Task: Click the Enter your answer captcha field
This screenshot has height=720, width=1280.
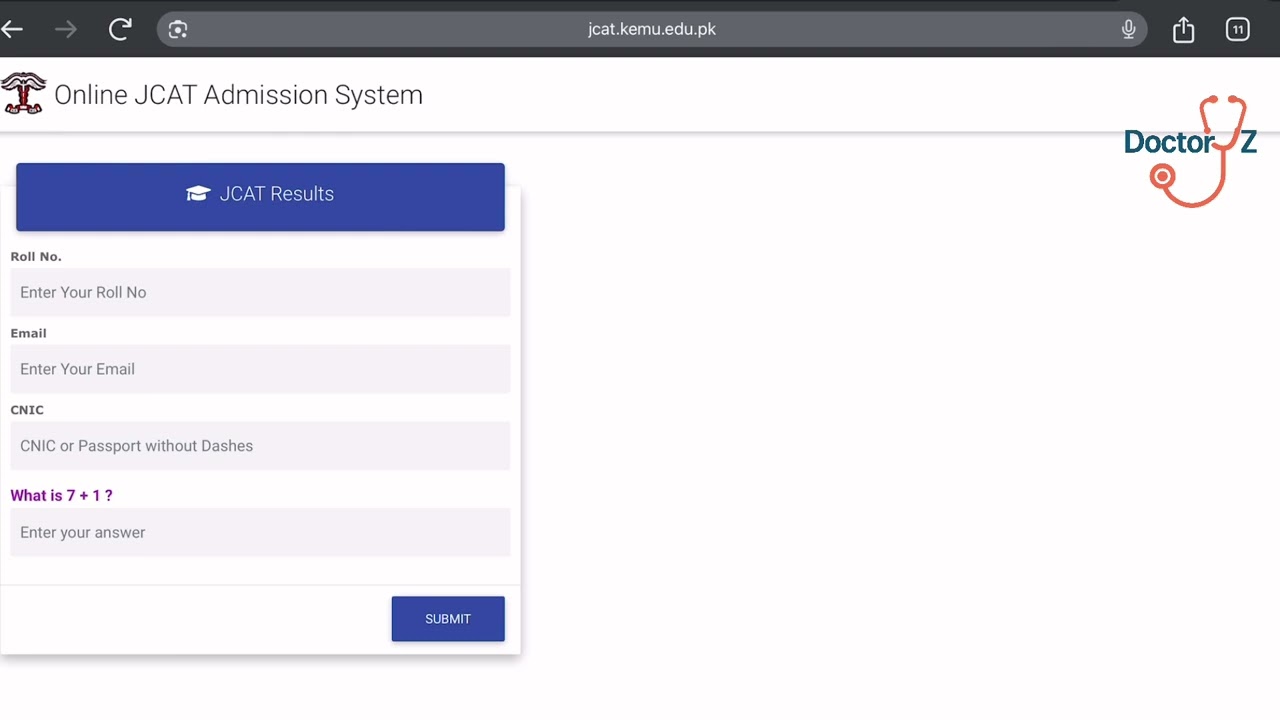Action: click(x=260, y=532)
